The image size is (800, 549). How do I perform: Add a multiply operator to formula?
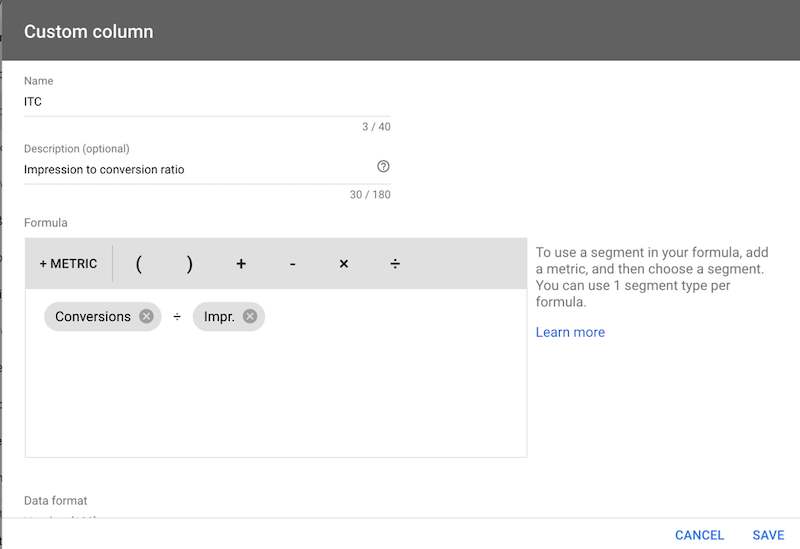point(343,264)
